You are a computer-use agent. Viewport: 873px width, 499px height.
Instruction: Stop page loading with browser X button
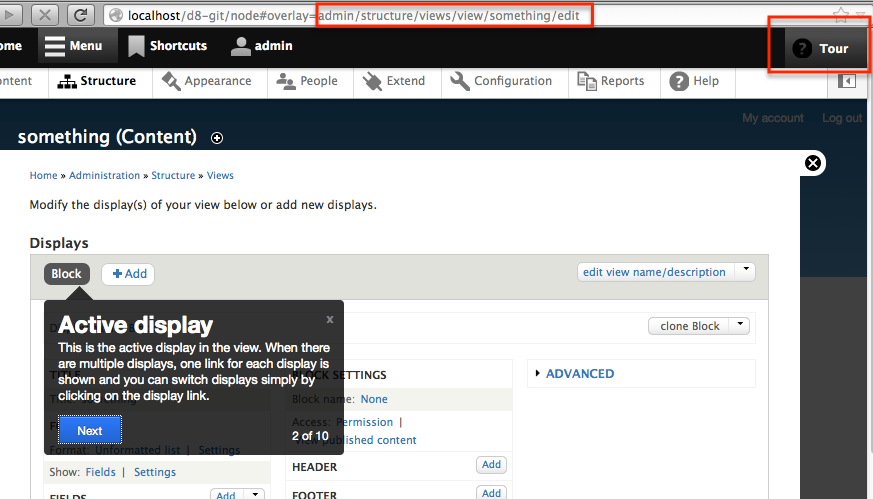pyautogui.click(x=45, y=15)
